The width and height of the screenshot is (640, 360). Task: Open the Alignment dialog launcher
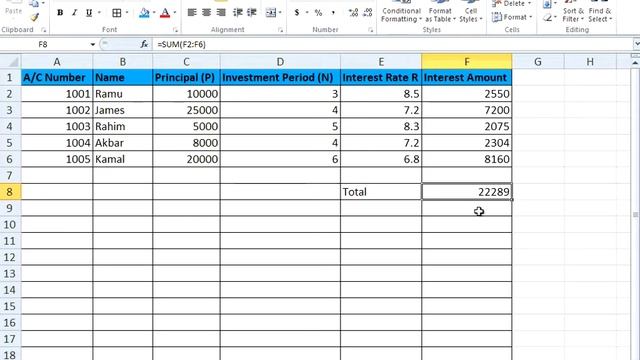click(x=280, y=30)
